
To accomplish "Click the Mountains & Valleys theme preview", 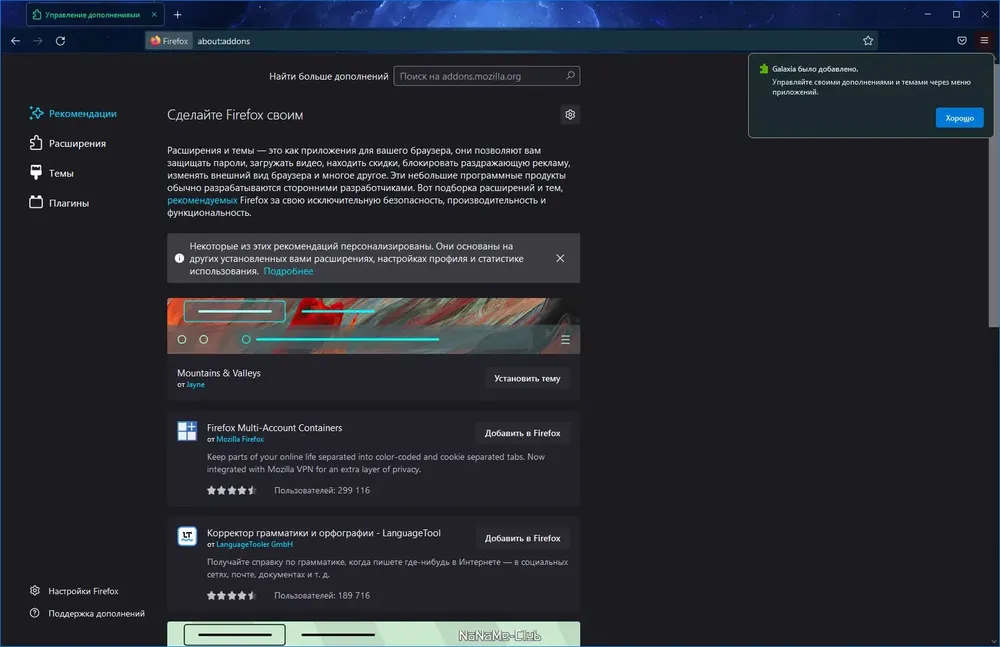I will pyautogui.click(x=373, y=326).
